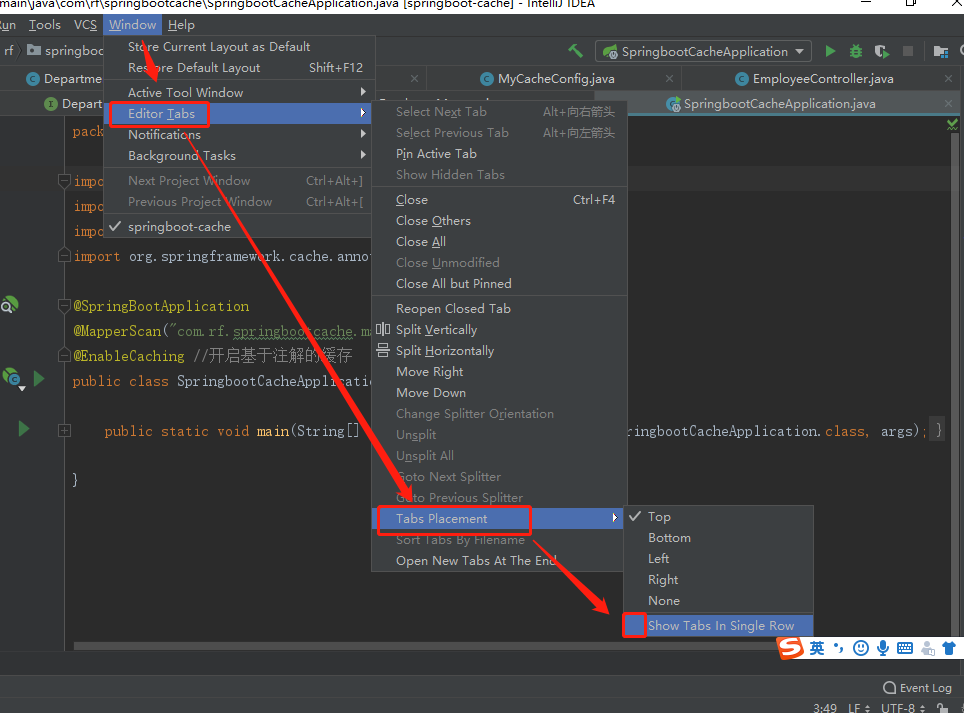Select Left tabs placement option
Screen dimensions: 964x713
(x=718, y=559)
